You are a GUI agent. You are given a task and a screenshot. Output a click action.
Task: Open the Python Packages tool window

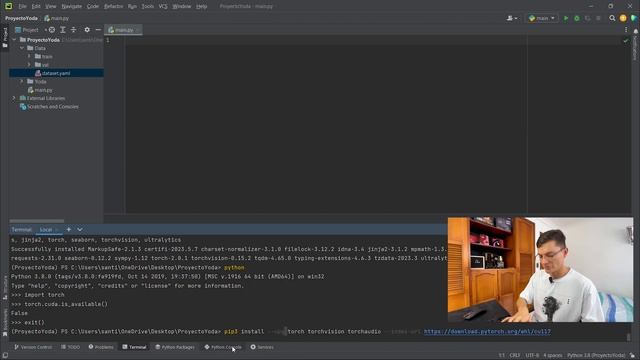click(175, 347)
